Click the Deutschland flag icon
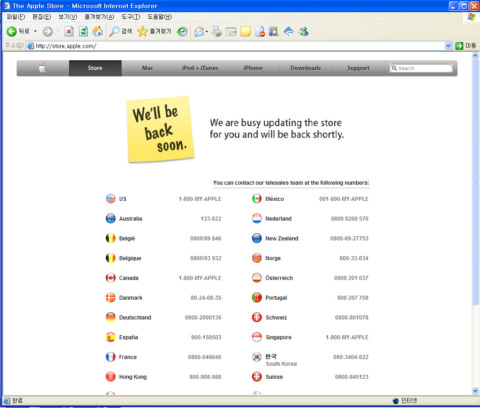The height and width of the screenshot is (408, 480). (111, 317)
